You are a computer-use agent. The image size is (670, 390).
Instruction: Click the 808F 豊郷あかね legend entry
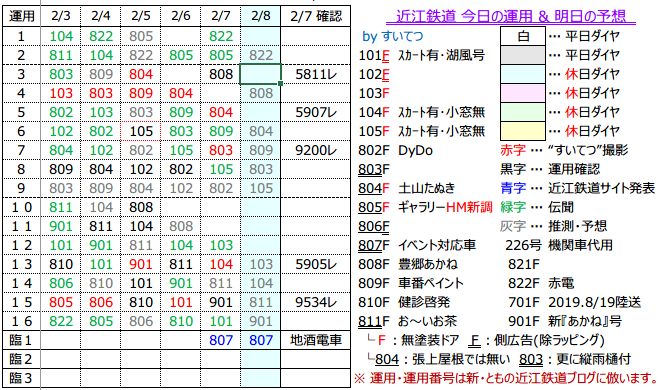tap(408, 264)
